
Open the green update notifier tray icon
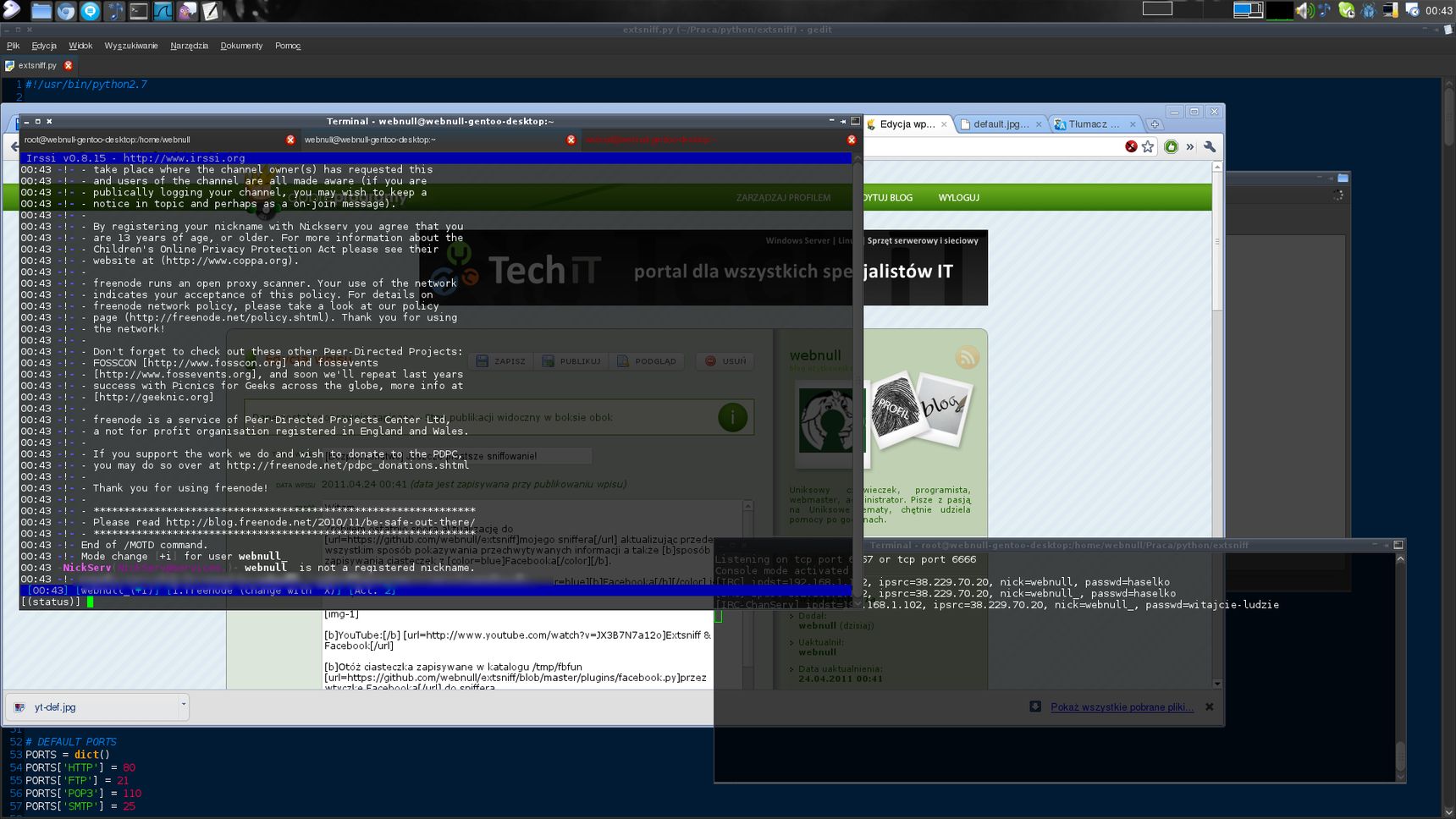pos(1346,10)
